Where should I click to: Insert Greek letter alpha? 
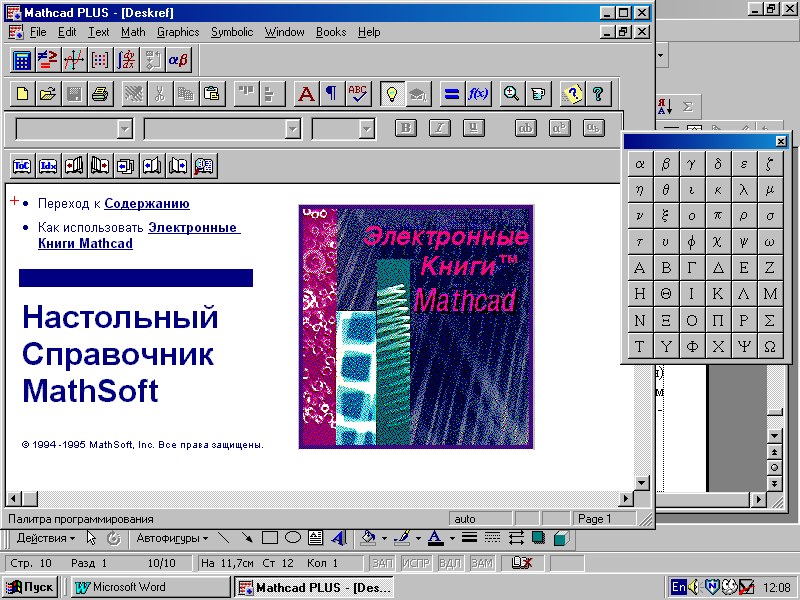click(x=640, y=164)
